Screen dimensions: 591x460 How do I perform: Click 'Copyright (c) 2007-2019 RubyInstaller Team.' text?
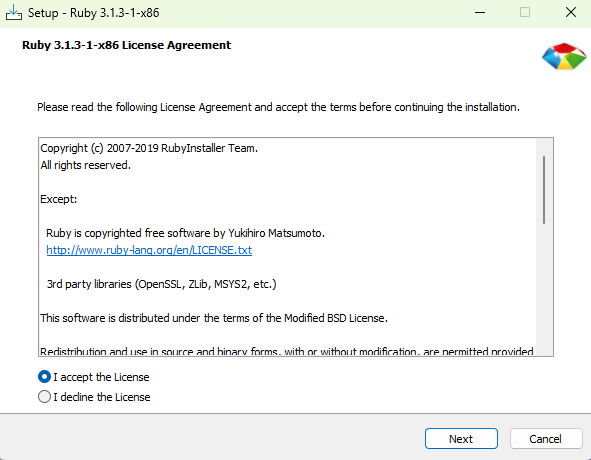(149, 148)
